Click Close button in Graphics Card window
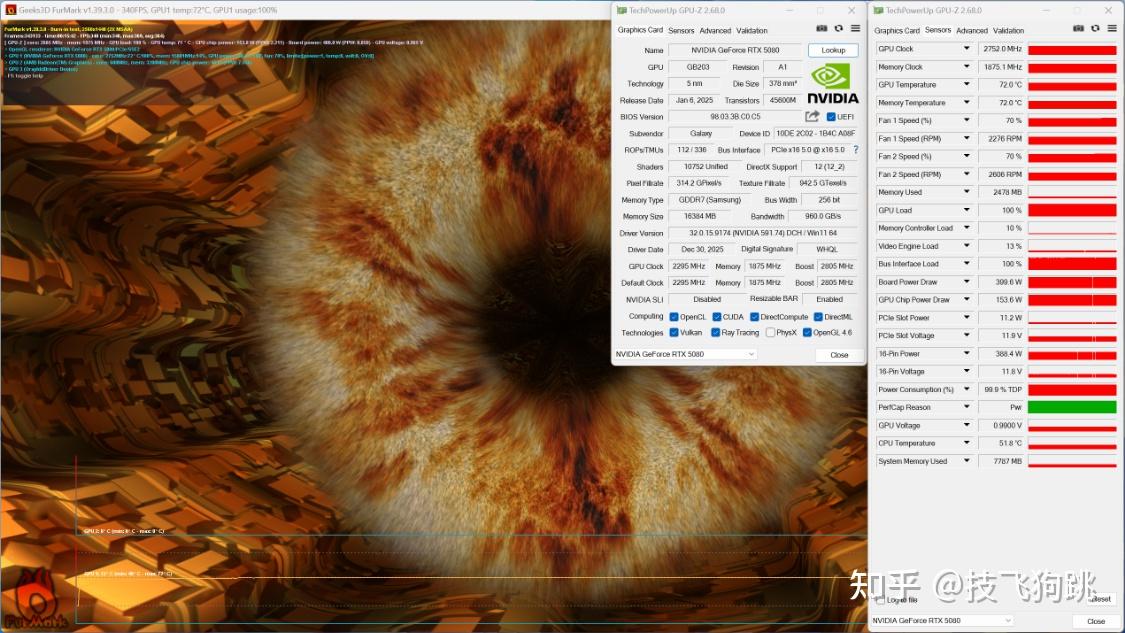This screenshot has height=633, width=1125. click(x=839, y=355)
